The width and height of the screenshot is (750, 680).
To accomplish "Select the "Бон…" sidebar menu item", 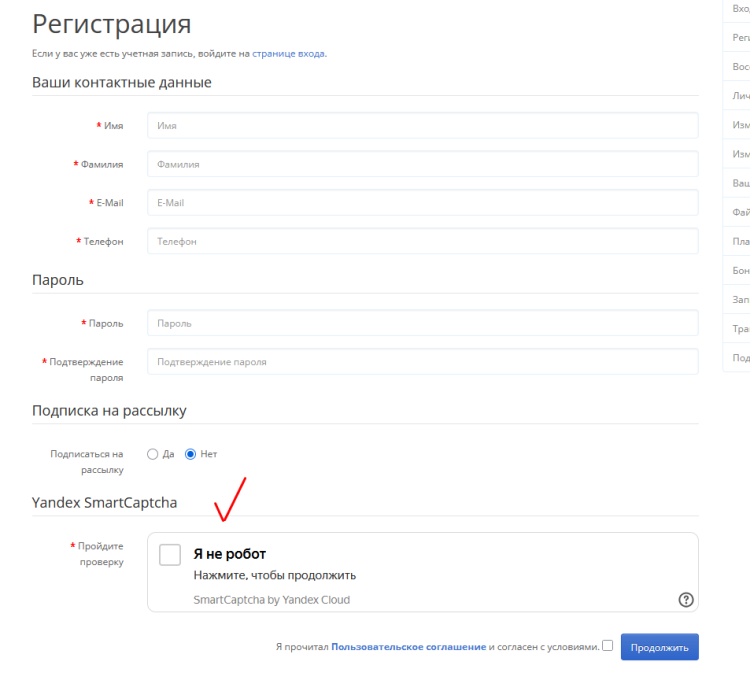I will click(740, 271).
